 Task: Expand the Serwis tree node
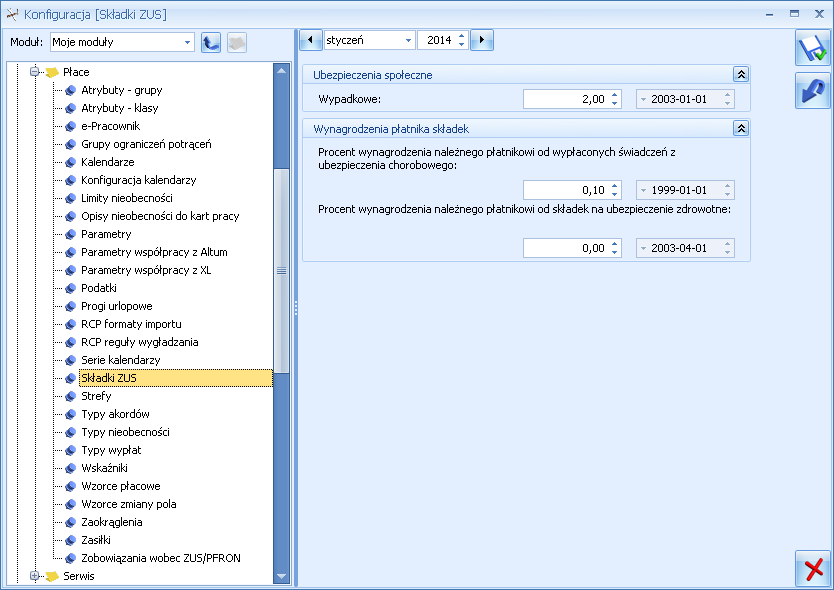(x=35, y=576)
